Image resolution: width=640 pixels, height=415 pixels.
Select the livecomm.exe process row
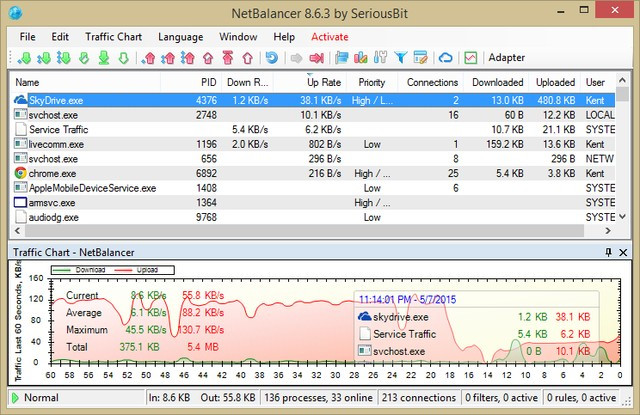coord(313,144)
